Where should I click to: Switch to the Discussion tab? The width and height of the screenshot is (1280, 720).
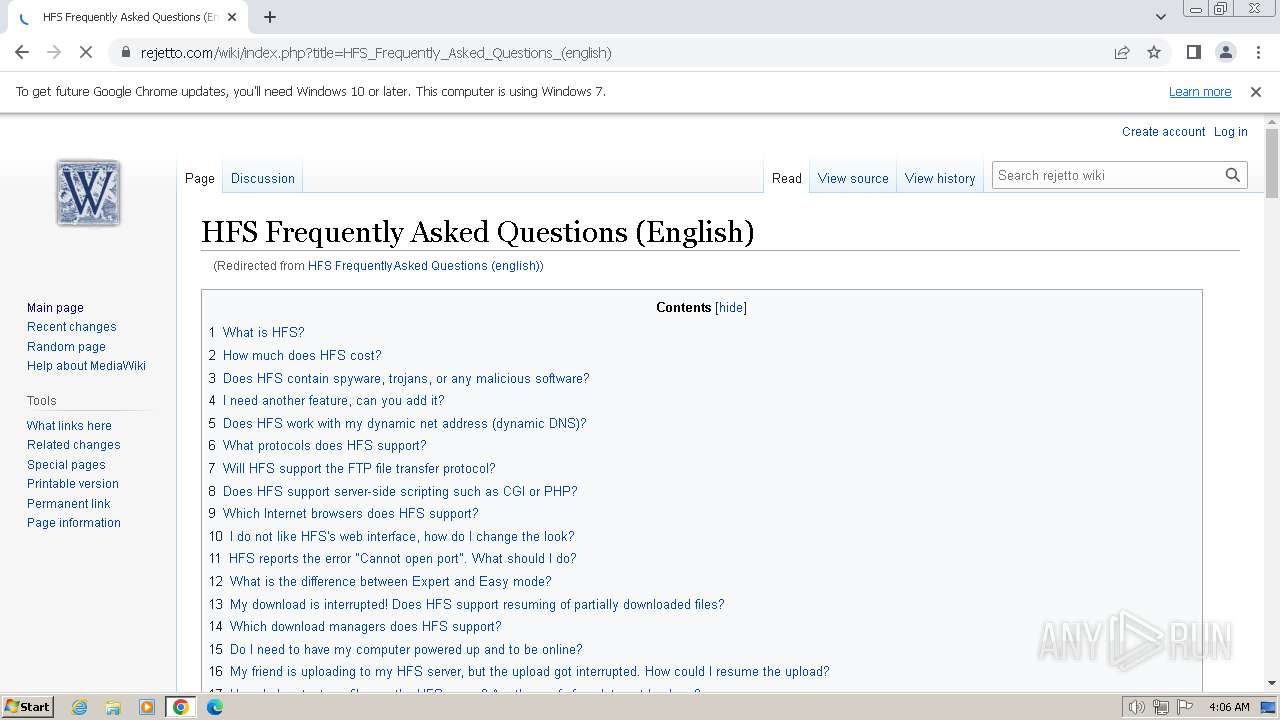coord(262,178)
